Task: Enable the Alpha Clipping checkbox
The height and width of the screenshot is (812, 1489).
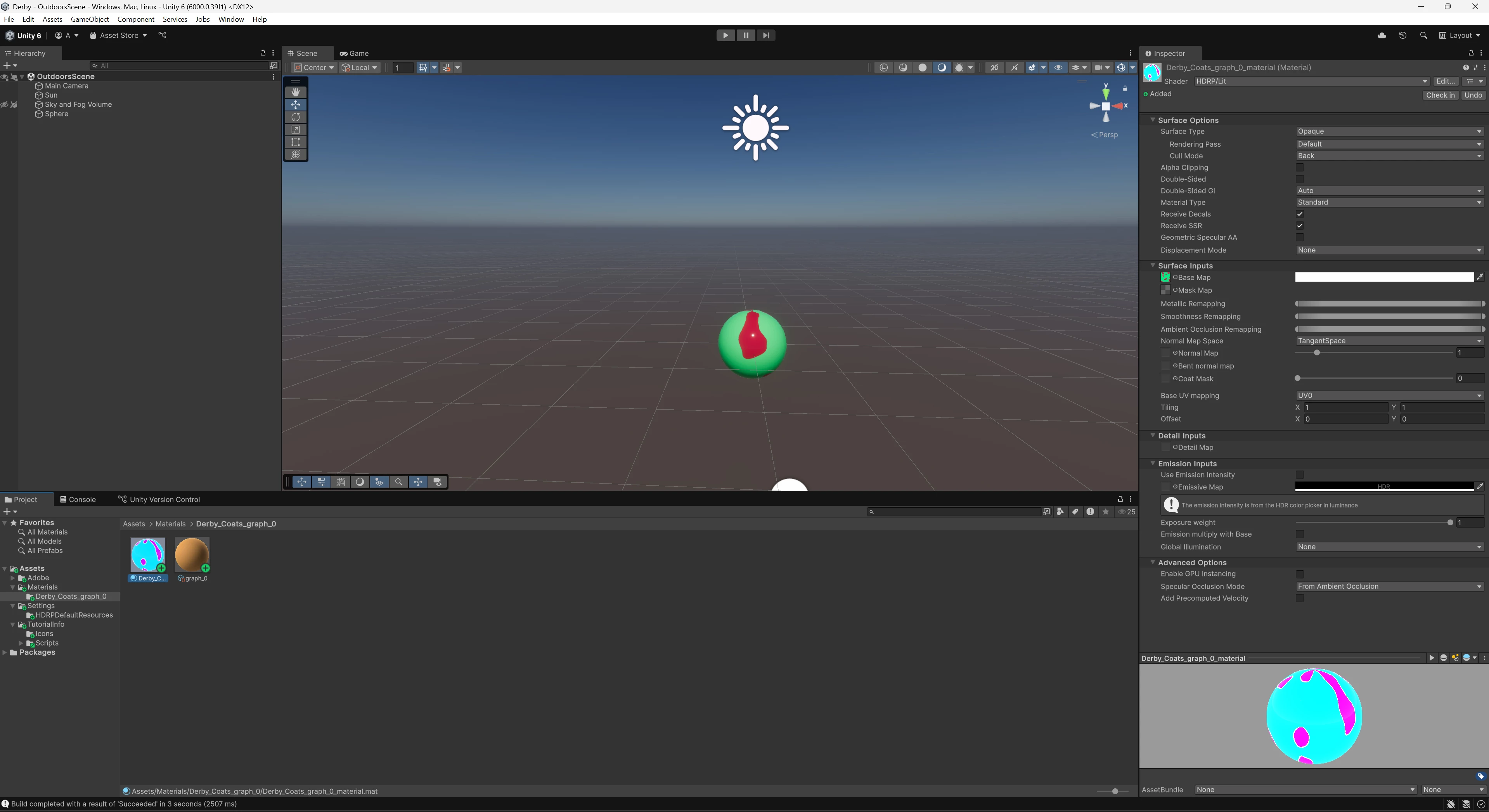Action: pyautogui.click(x=1299, y=168)
